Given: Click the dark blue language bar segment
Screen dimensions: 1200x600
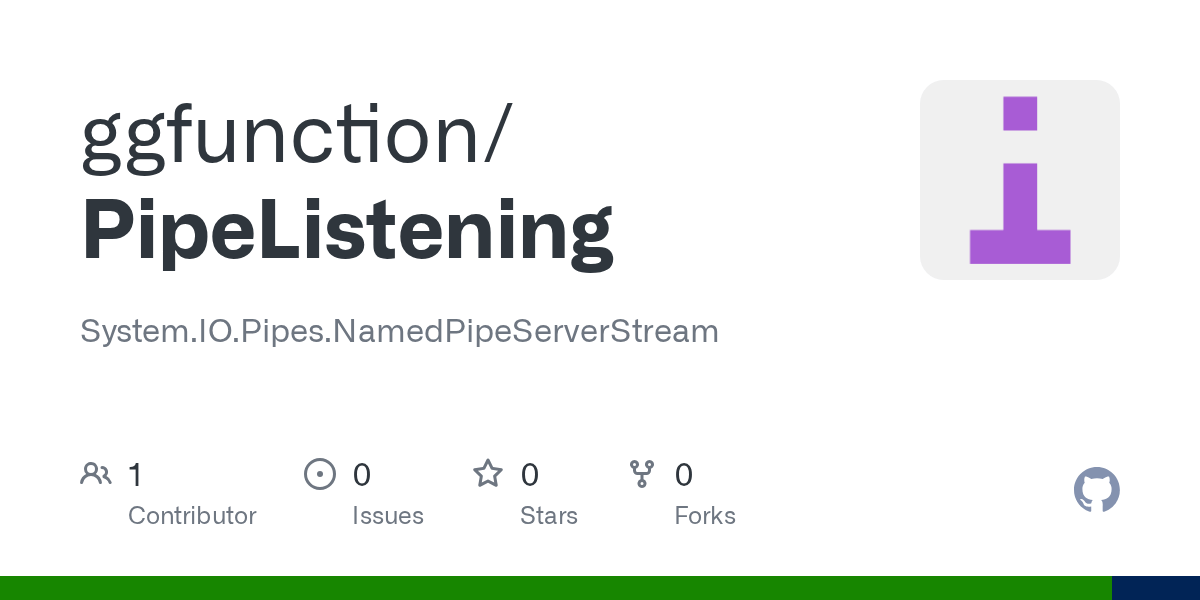Looking at the screenshot, I should click(x=1156, y=588).
